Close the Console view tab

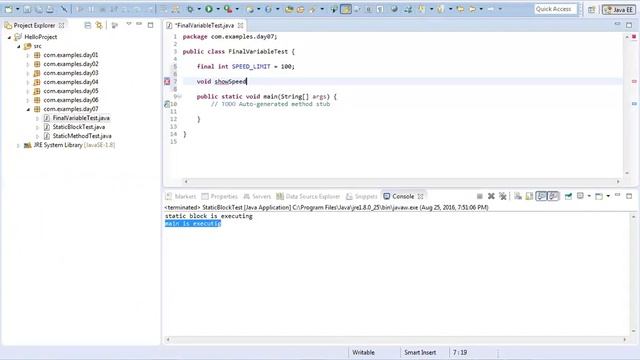point(420,196)
